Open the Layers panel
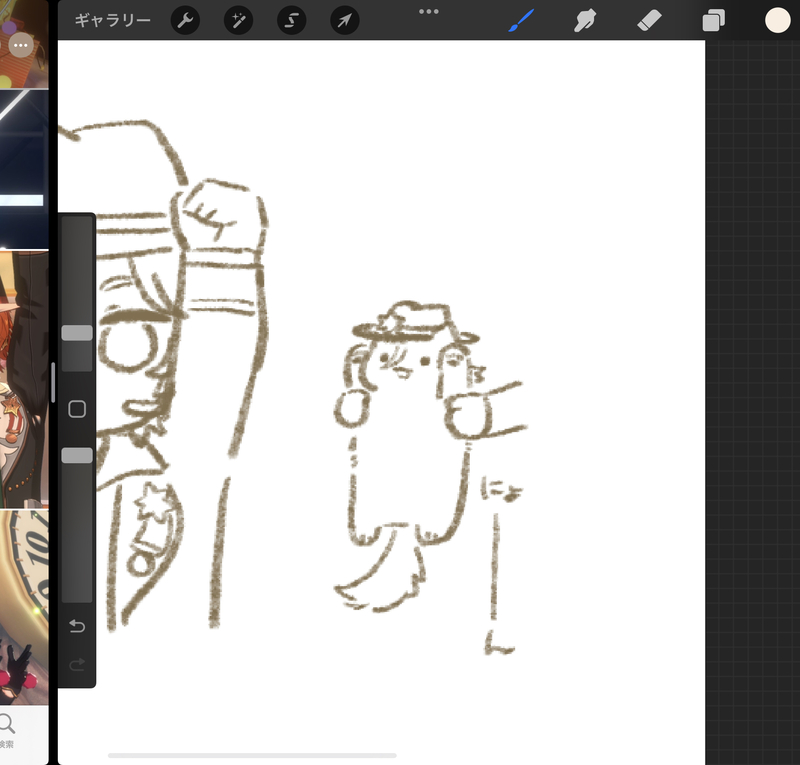800x765 pixels. click(713, 21)
